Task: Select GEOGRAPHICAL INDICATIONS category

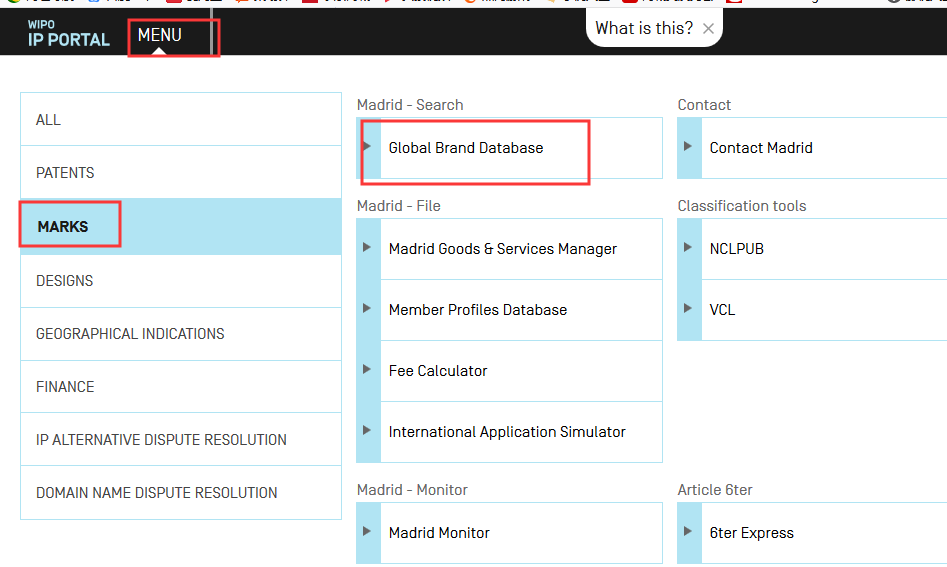Action: point(181,334)
